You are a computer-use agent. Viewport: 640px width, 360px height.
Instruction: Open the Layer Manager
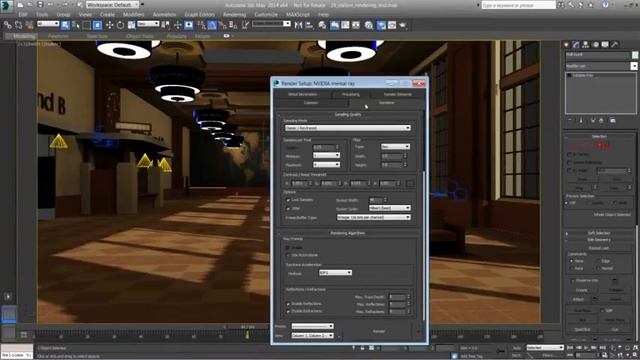point(322,25)
